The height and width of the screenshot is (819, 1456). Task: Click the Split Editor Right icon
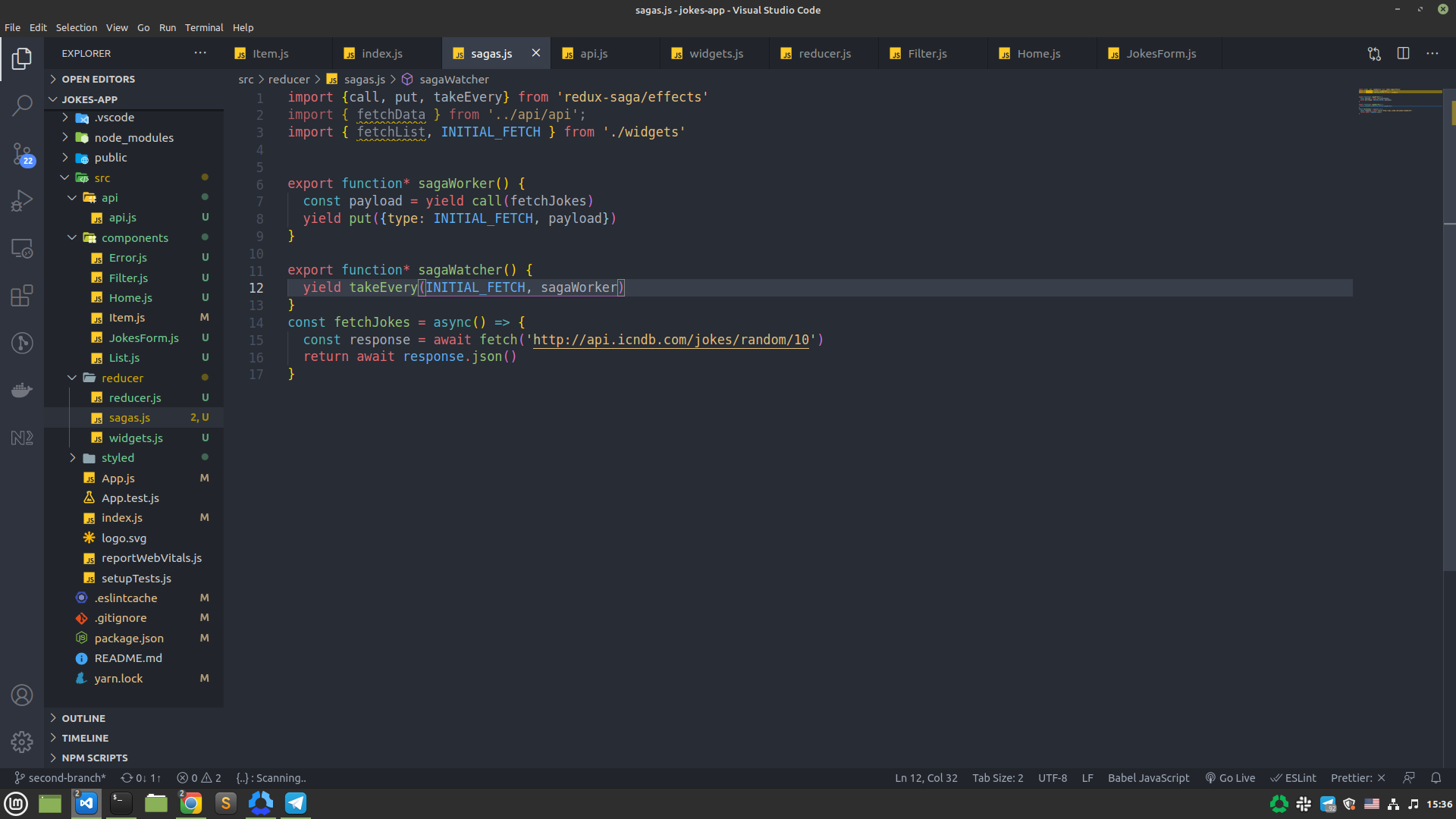pyautogui.click(x=1403, y=53)
